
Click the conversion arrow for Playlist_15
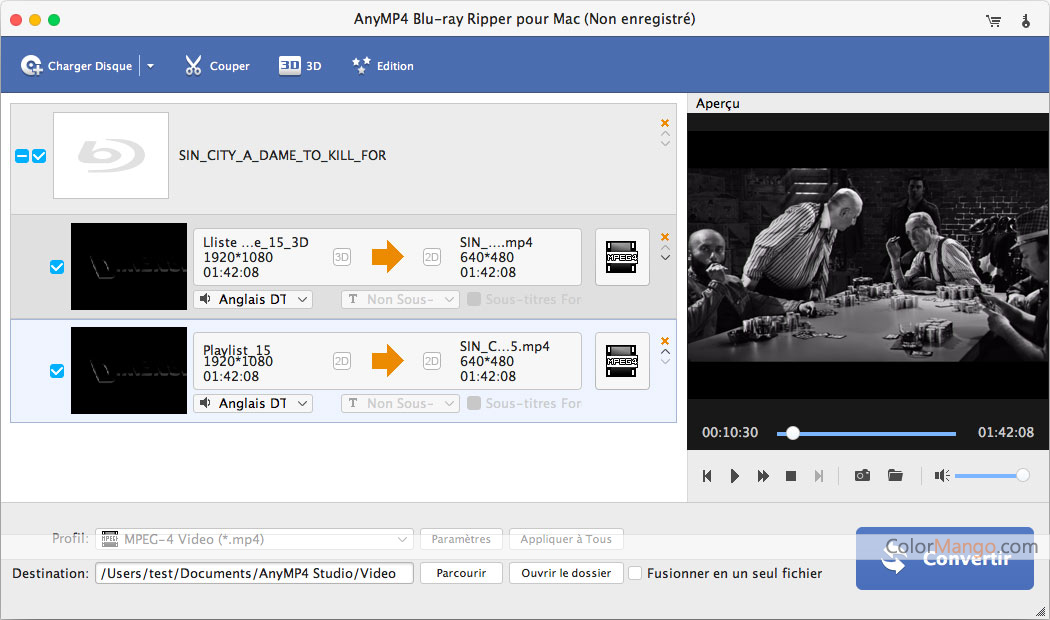pos(388,361)
